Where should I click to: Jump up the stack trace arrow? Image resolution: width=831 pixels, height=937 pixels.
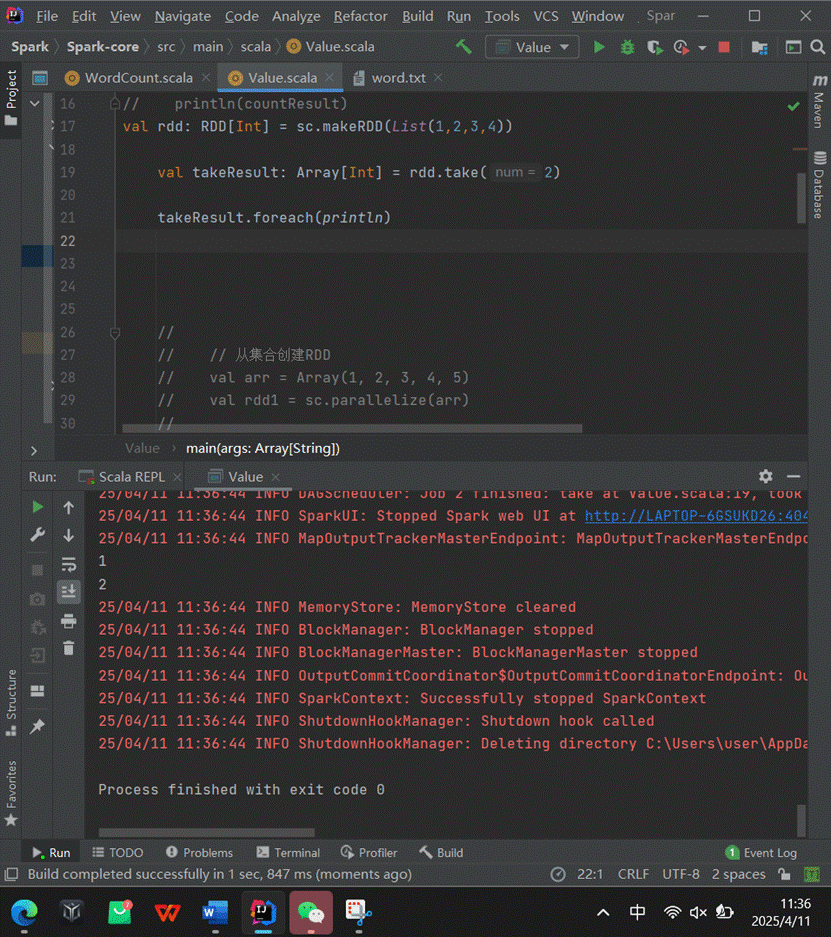[69, 507]
